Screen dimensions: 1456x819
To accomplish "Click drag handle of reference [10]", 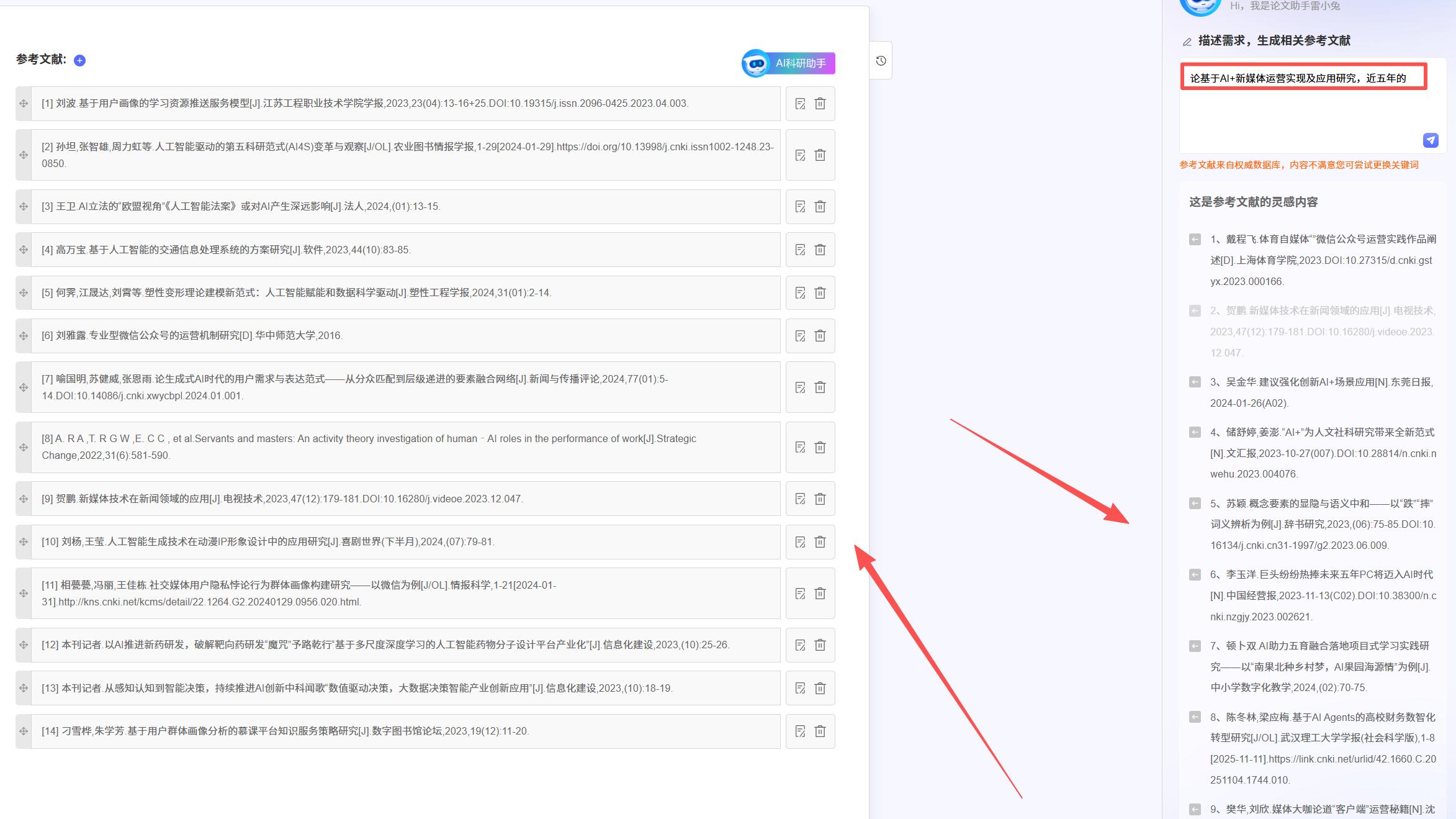I will (24, 542).
